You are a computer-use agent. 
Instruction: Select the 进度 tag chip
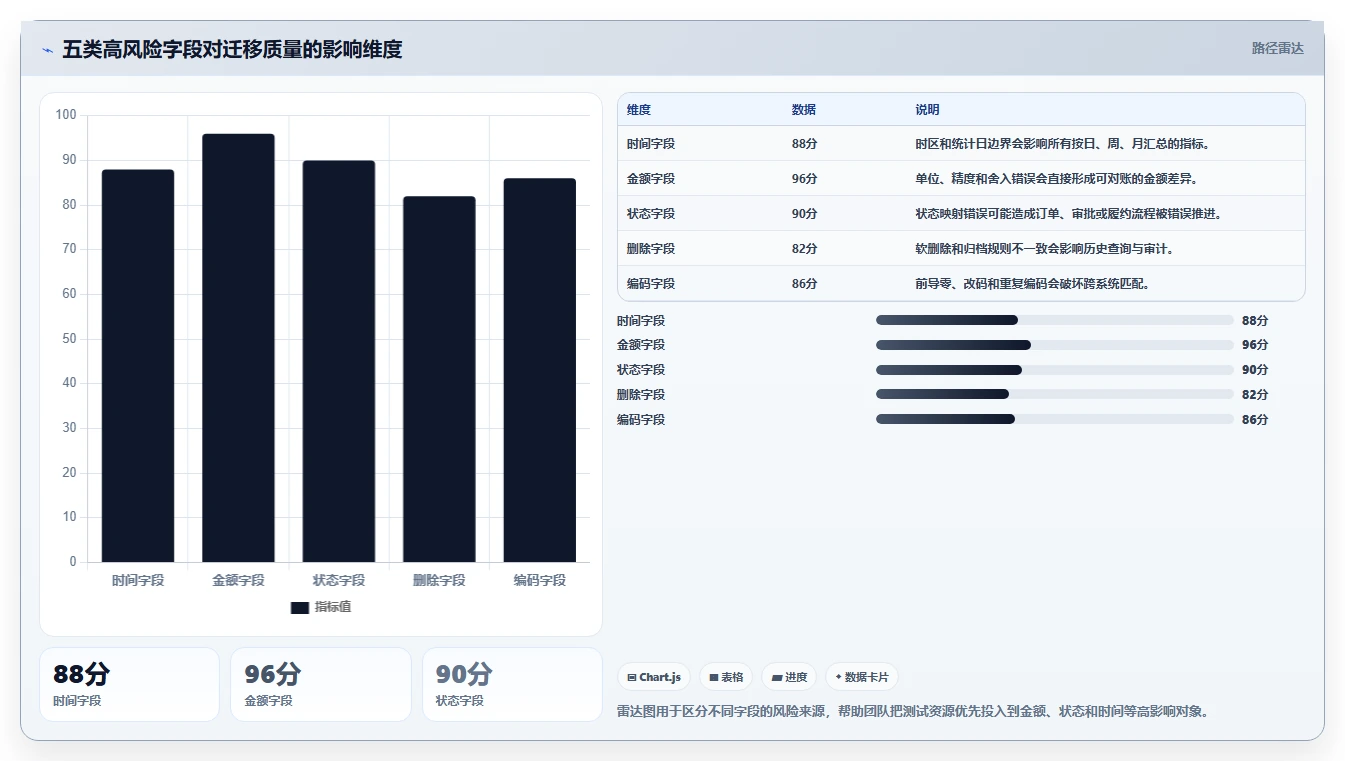coord(789,677)
